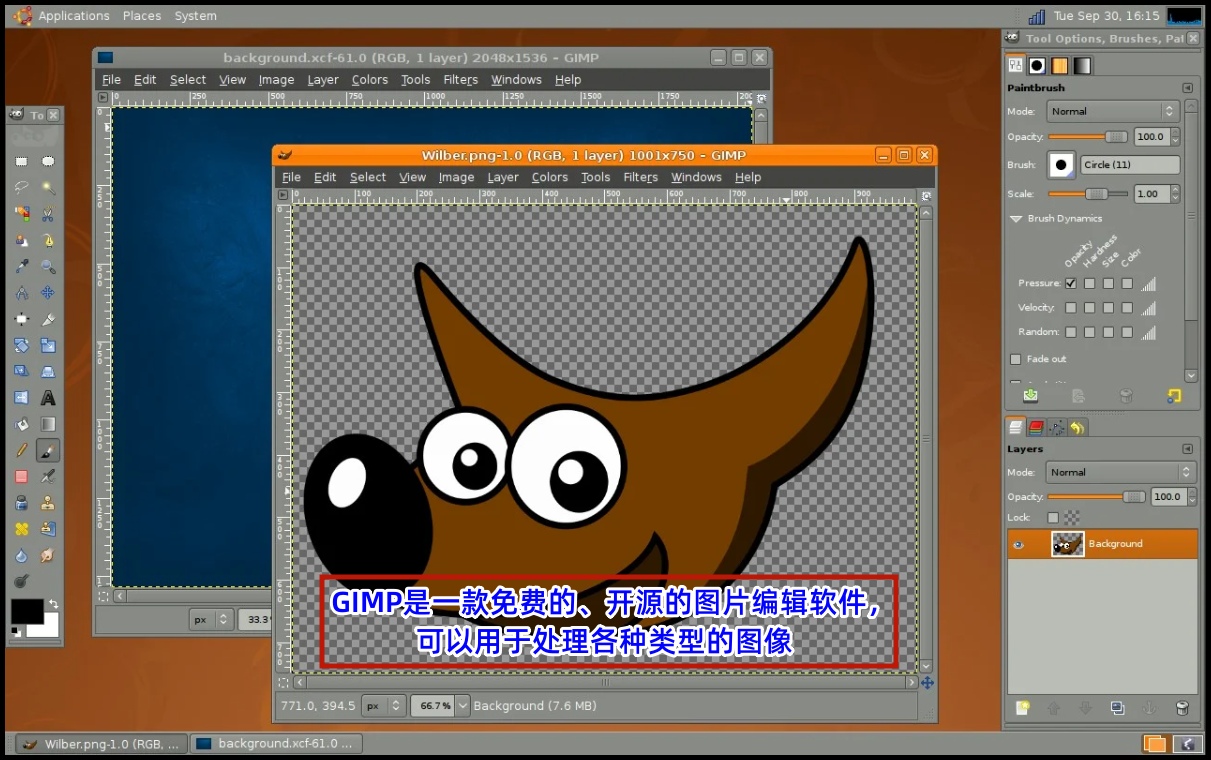This screenshot has height=760, width=1211.
Task: Select the Paintbrush tool
Action: (x=48, y=451)
